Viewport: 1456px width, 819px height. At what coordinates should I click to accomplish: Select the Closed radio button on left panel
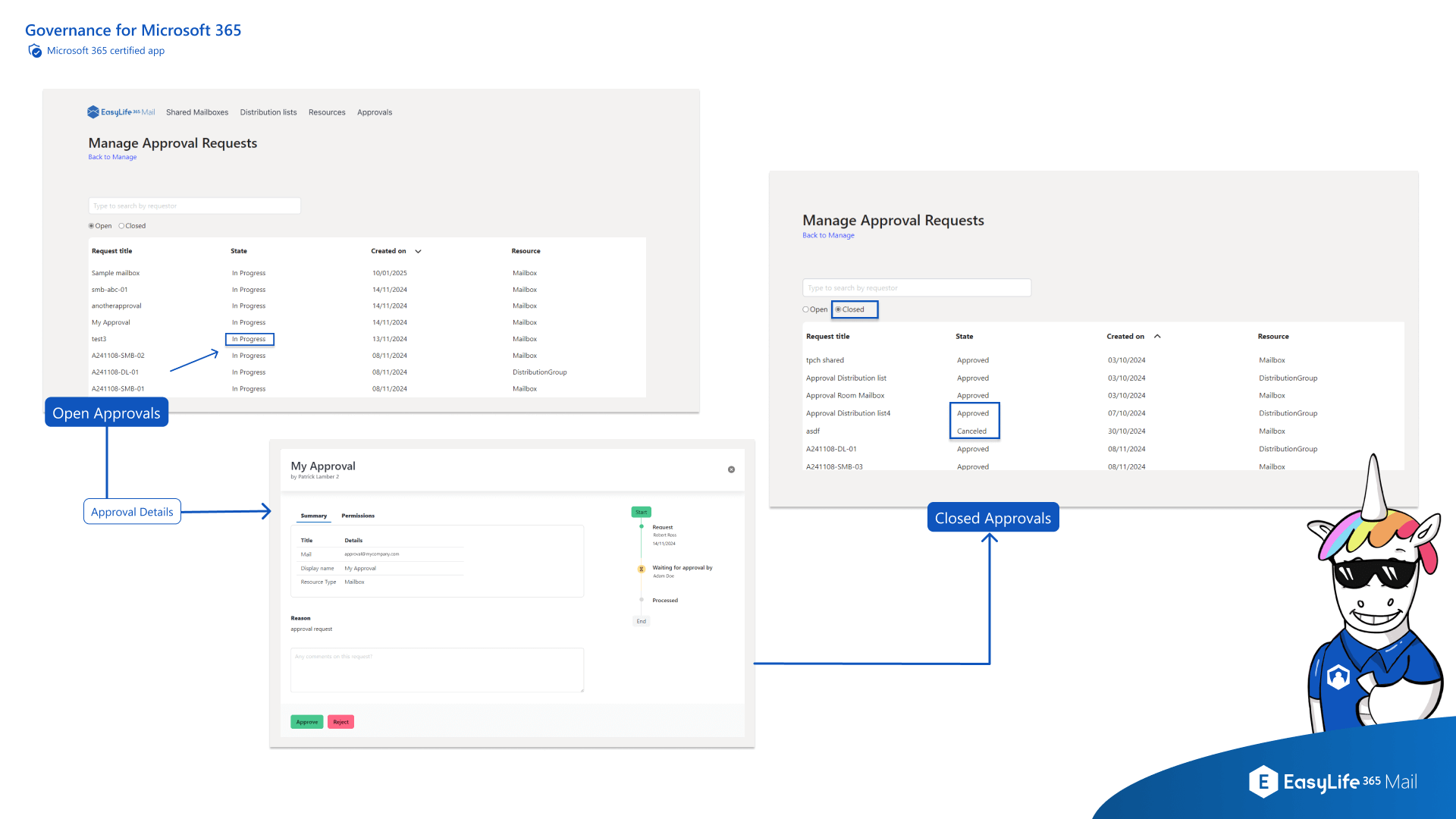tap(121, 225)
